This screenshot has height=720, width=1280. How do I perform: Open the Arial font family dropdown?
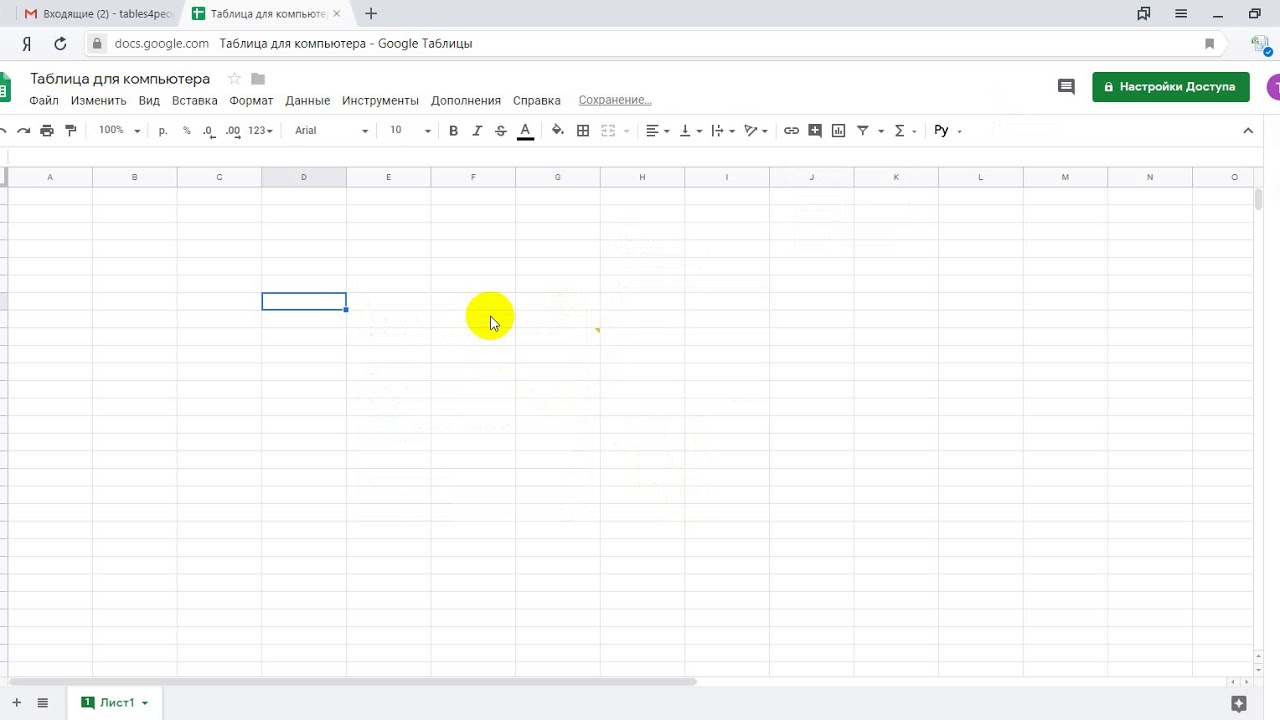coord(331,130)
